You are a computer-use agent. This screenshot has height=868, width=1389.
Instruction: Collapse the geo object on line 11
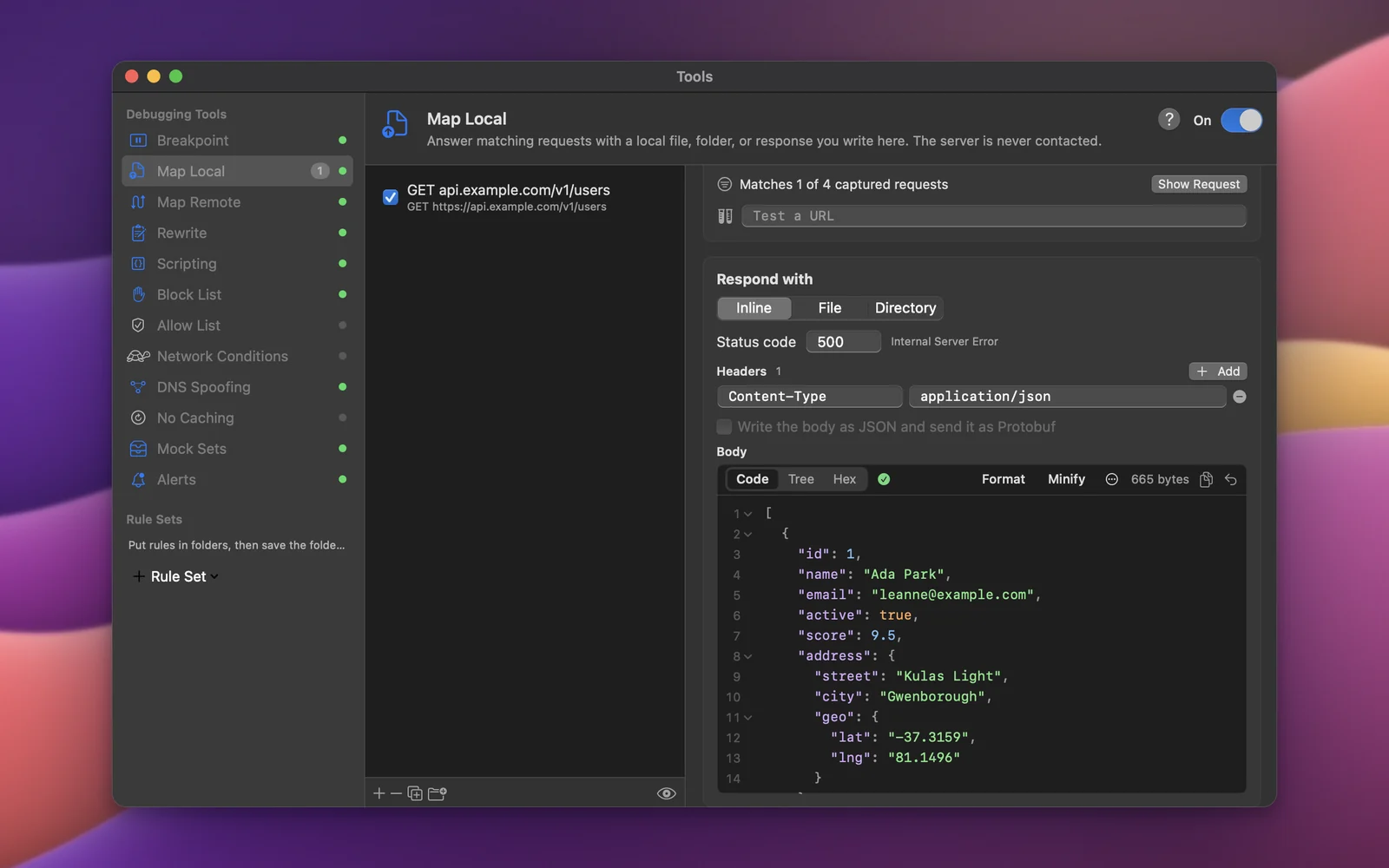point(748,718)
